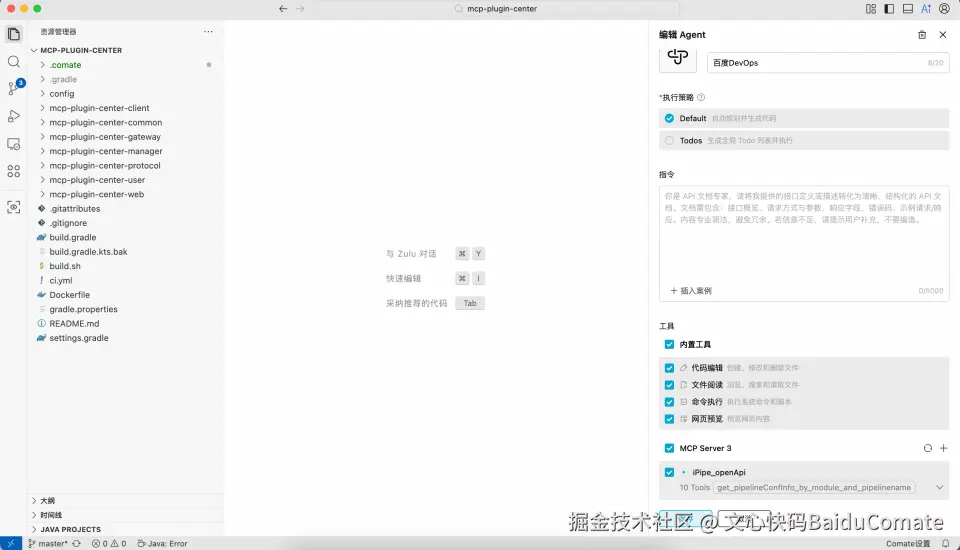The height and width of the screenshot is (550, 960).
Task: Open the account profile icon
Action: coord(945,9)
